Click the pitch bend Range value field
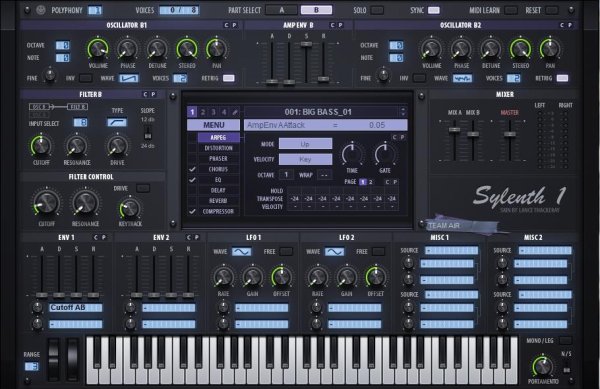The image size is (600, 389). [x=31, y=366]
